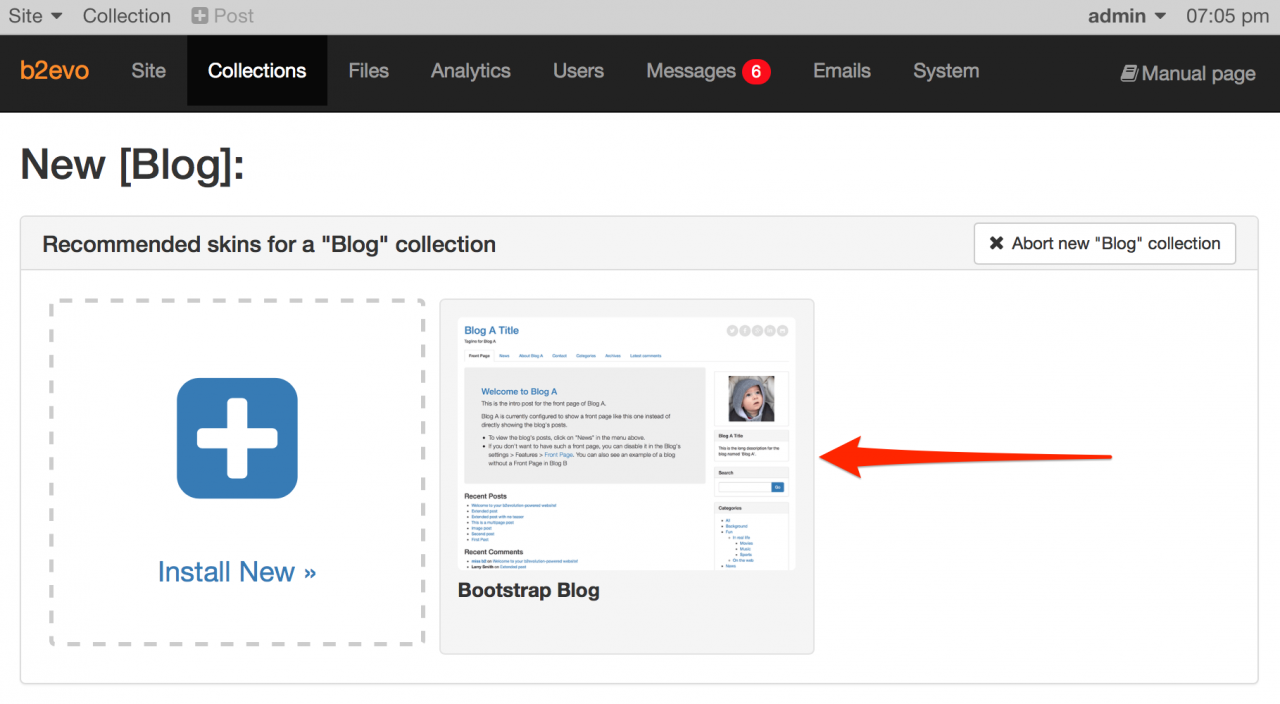Open the System tab
Screen dimensions: 1280x704
946,71
